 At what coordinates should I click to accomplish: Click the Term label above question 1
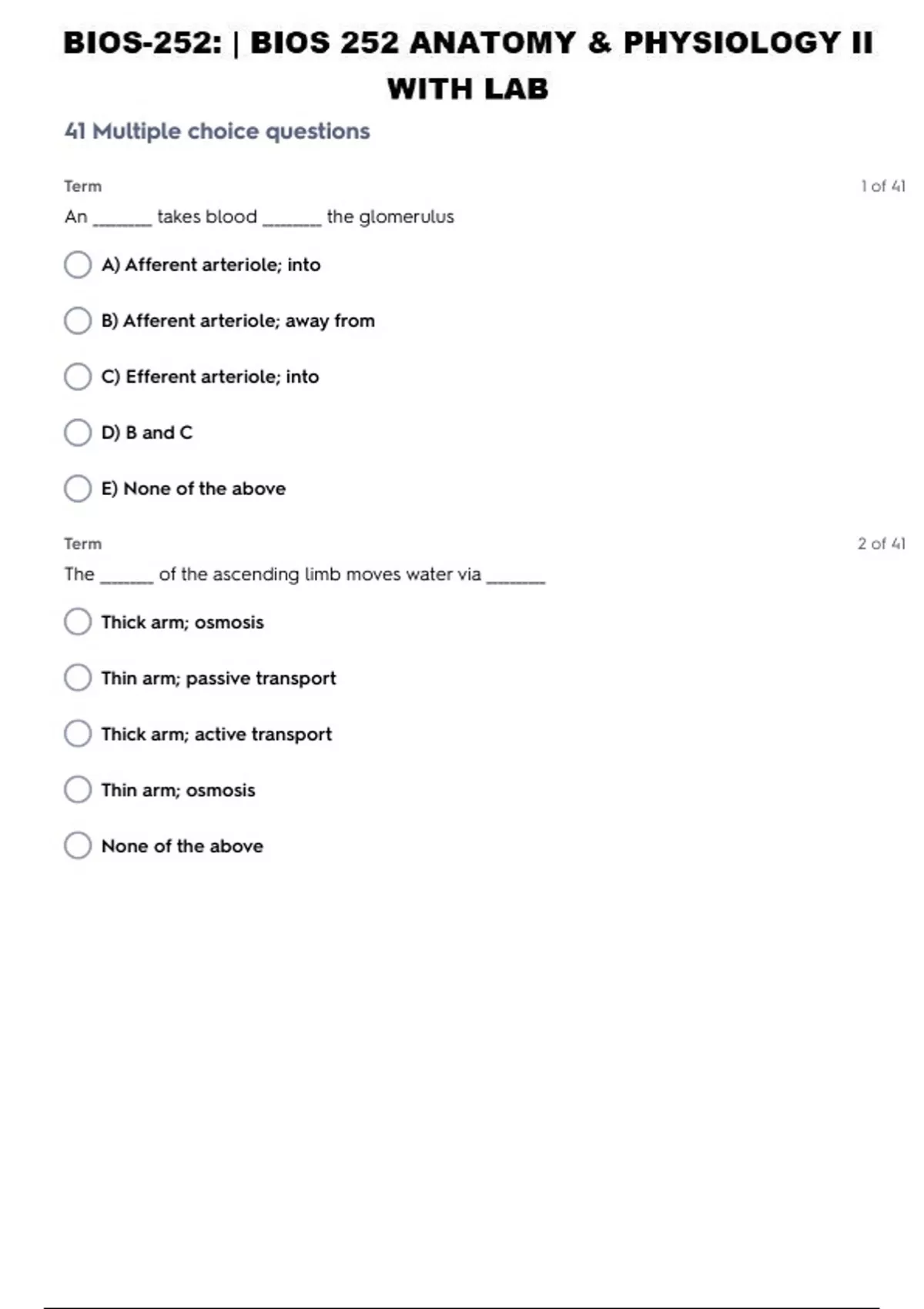82,186
